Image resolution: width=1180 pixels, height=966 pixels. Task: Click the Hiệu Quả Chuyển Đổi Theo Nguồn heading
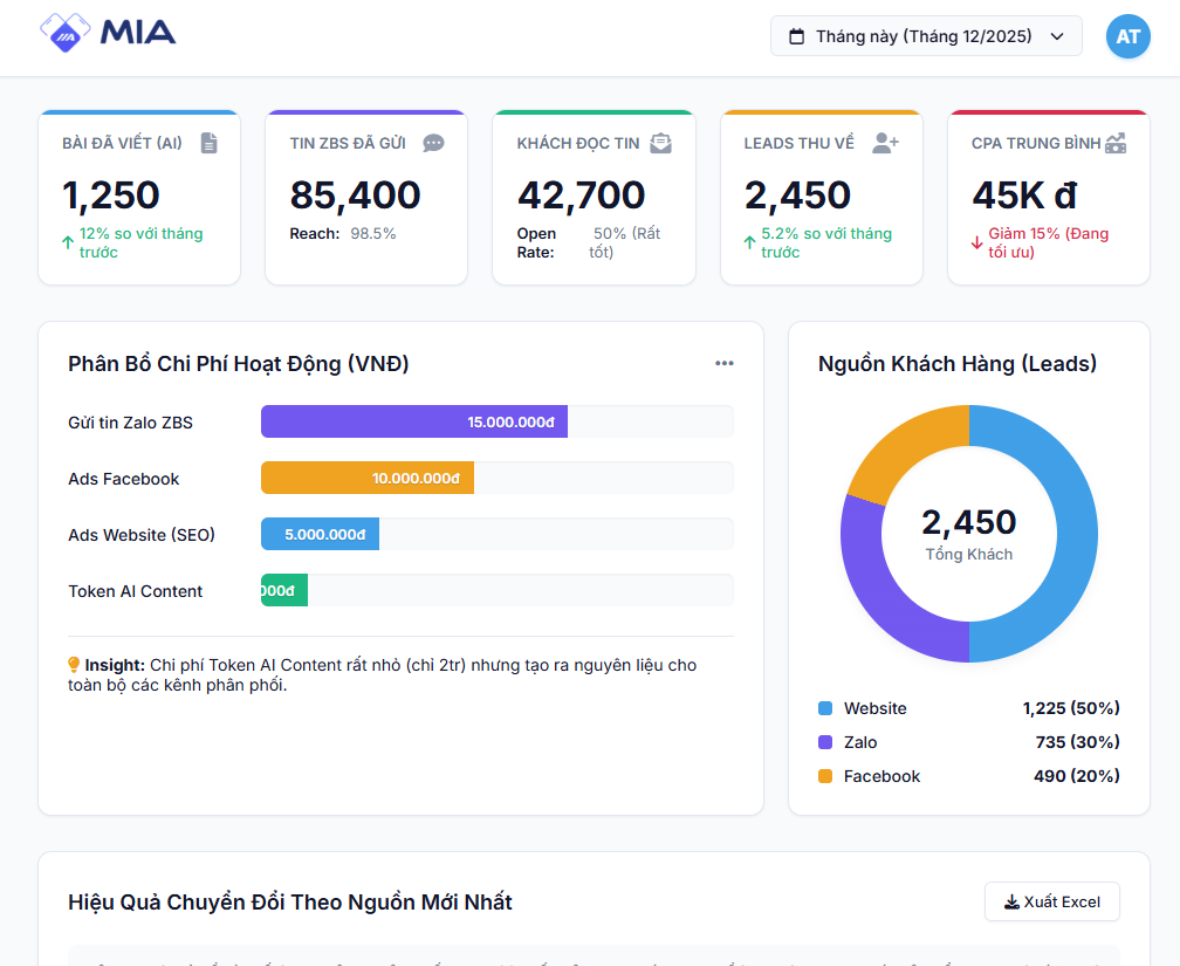pos(290,901)
